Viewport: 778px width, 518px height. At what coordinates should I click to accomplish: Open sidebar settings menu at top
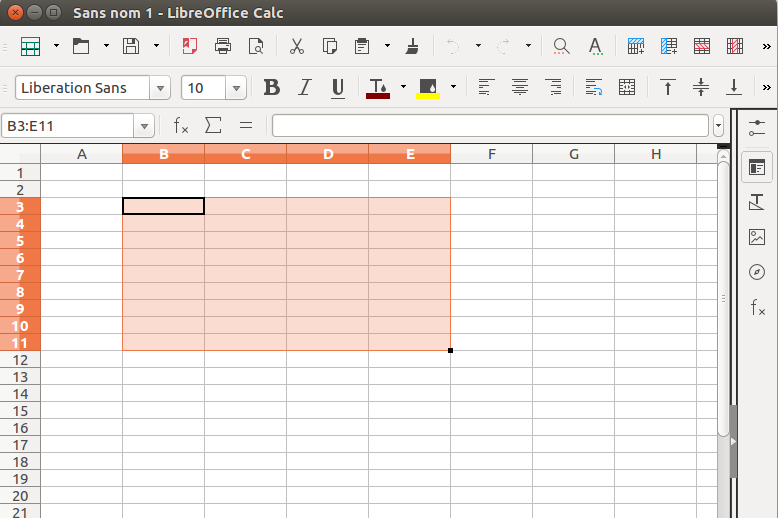756,127
